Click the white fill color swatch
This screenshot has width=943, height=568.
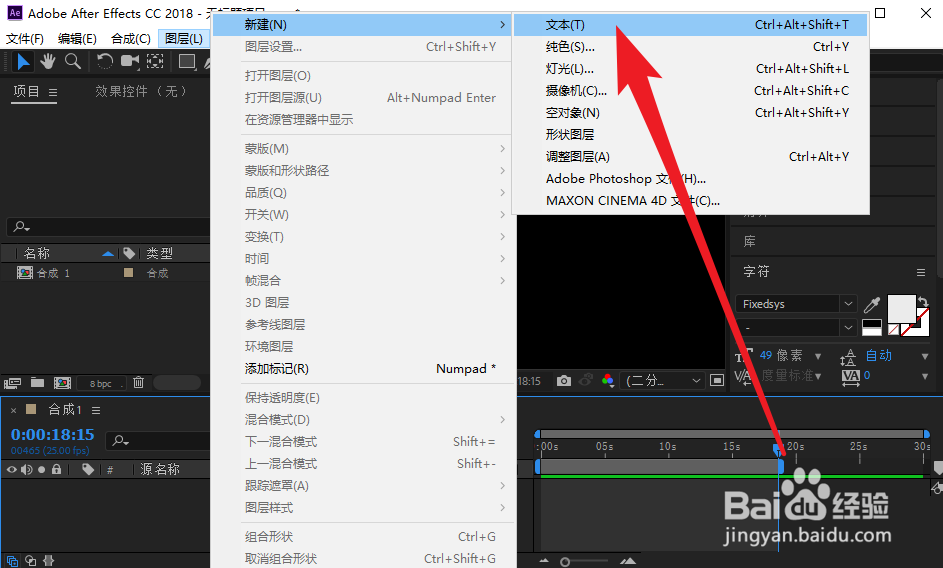[x=901, y=308]
